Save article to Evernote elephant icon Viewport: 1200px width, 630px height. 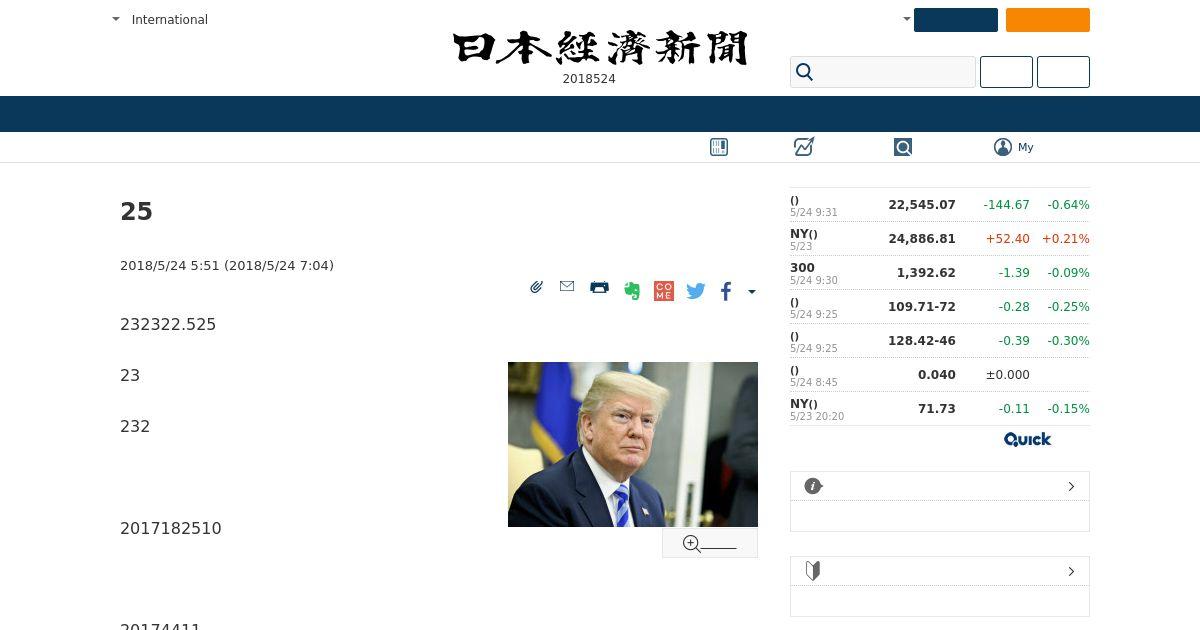632,291
